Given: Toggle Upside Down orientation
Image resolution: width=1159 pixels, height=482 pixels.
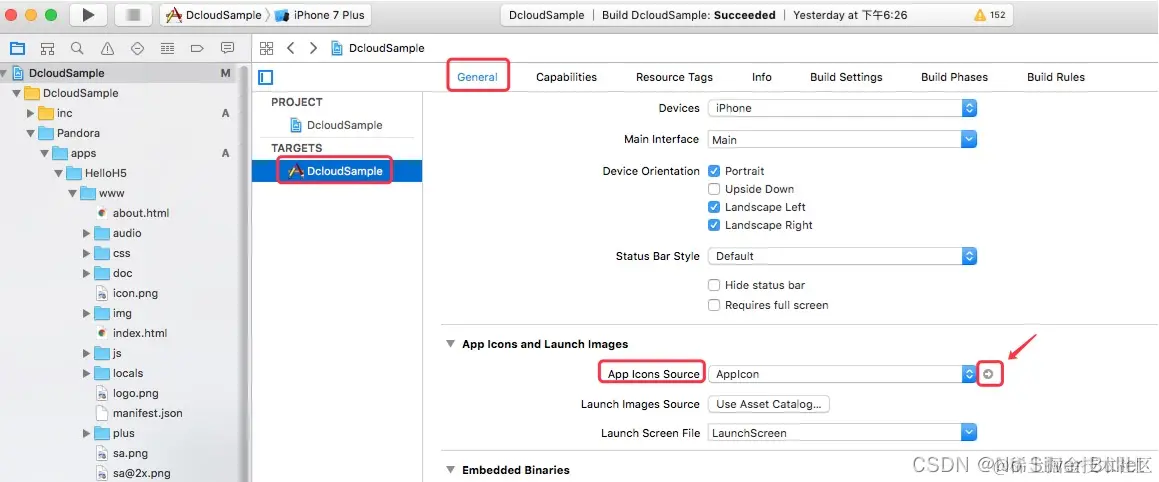Looking at the screenshot, I should click(714, 189).
